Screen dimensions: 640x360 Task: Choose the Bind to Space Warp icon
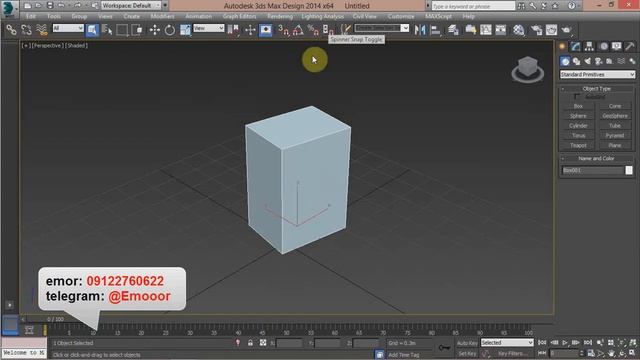42,30
